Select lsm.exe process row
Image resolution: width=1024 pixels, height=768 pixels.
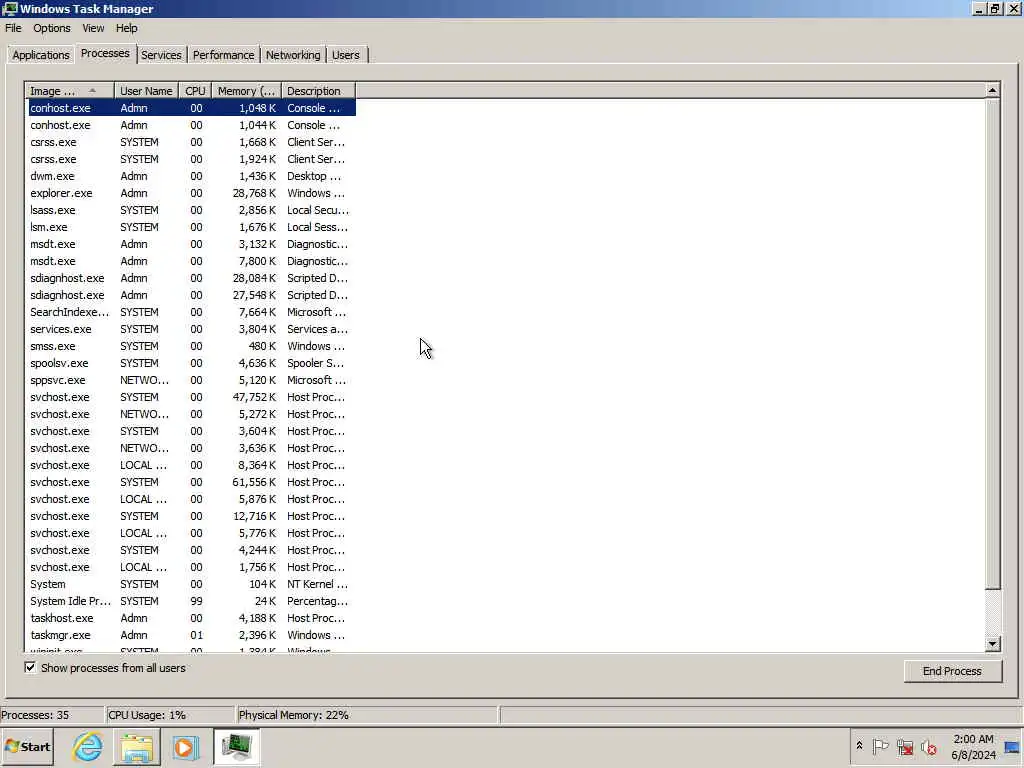(x=191, y=227)
